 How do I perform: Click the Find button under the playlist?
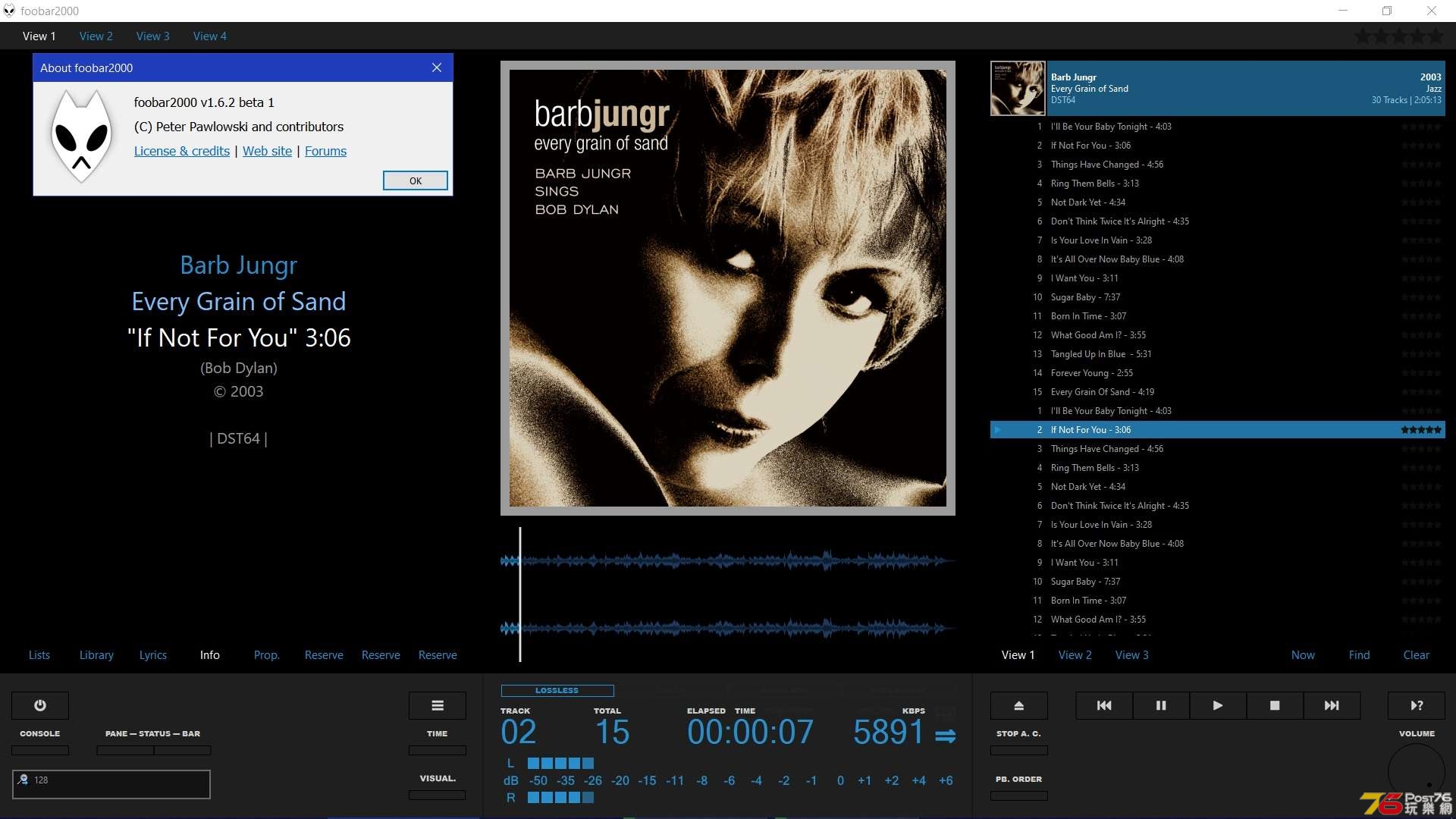pyautogui.click(x=1360, y=654)
